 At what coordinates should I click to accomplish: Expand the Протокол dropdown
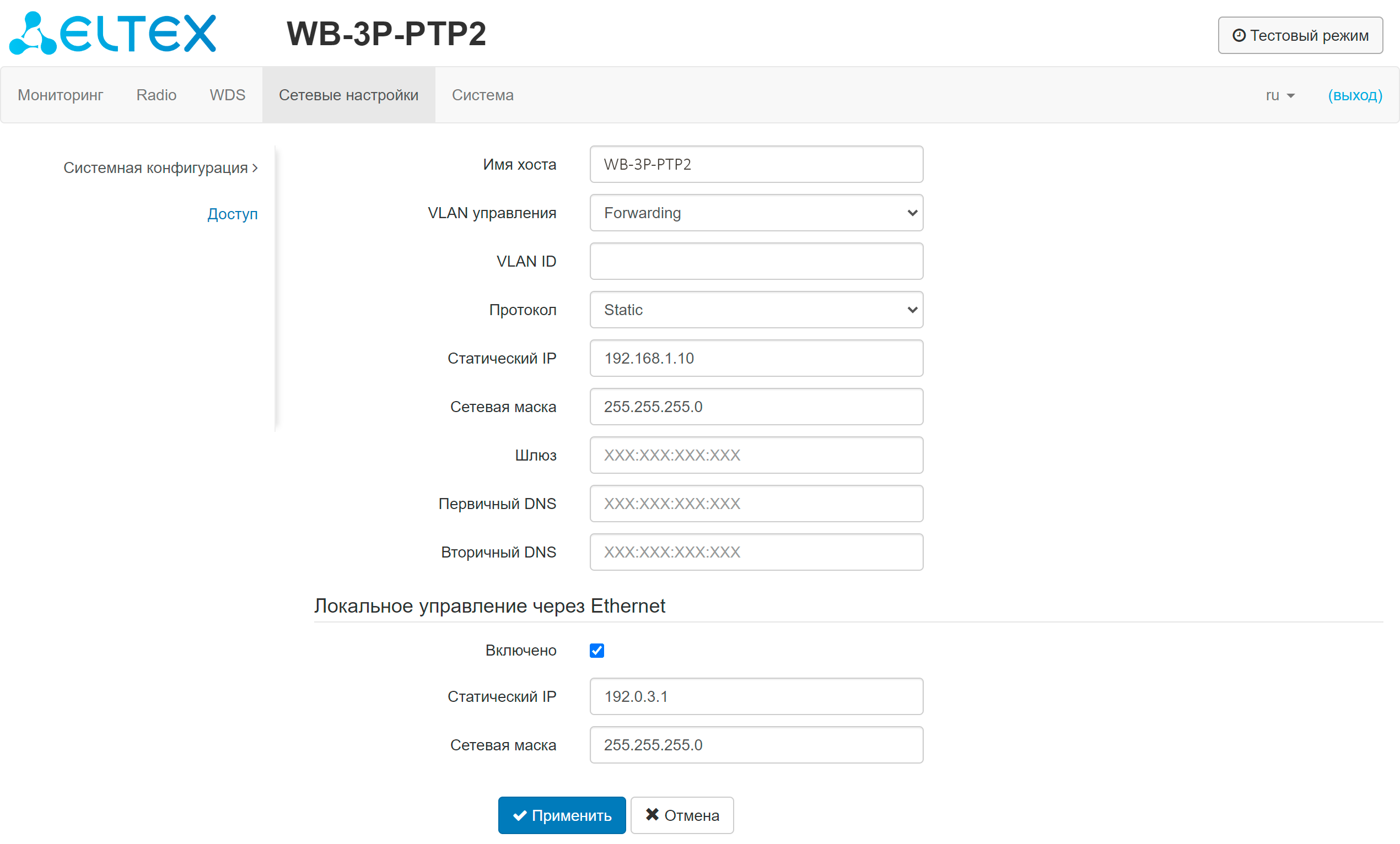(x=756, y=310)
